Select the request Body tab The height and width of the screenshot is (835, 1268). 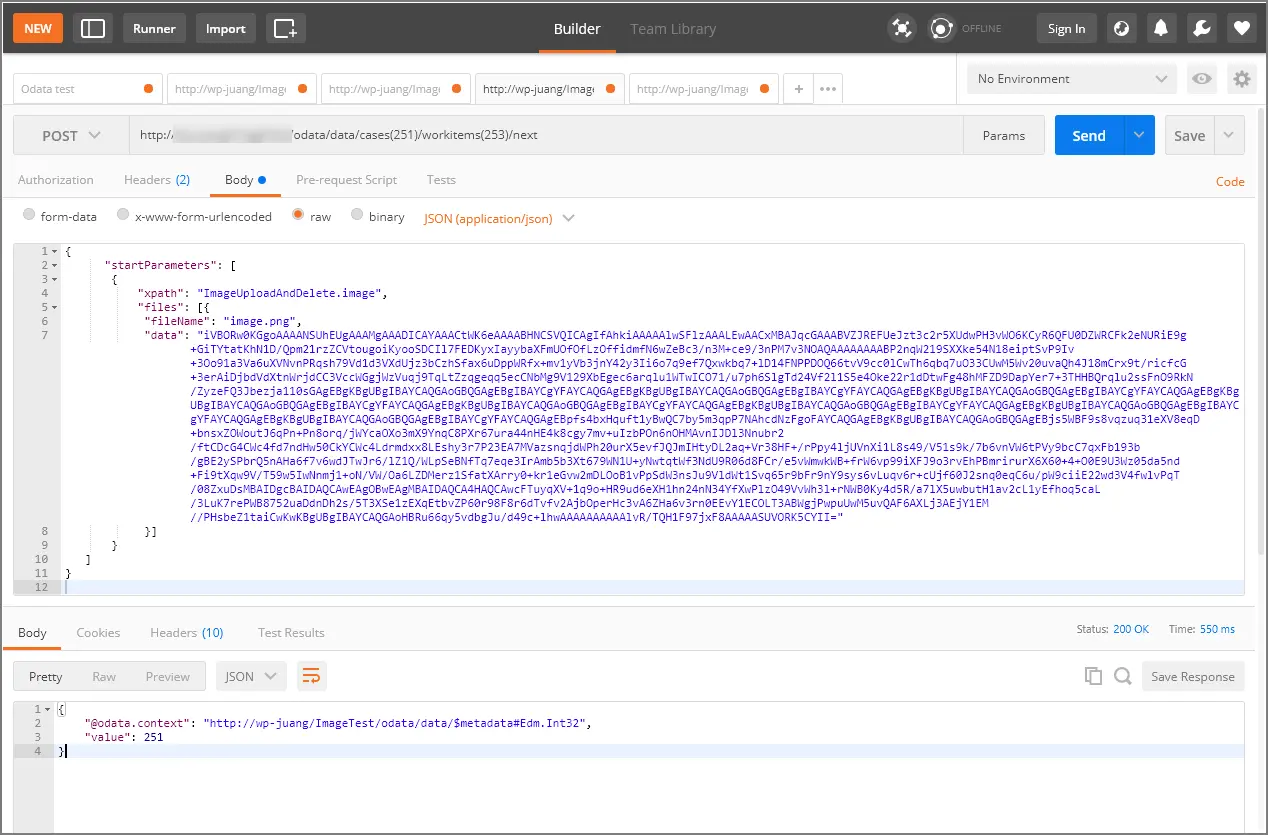coord(245,180)
